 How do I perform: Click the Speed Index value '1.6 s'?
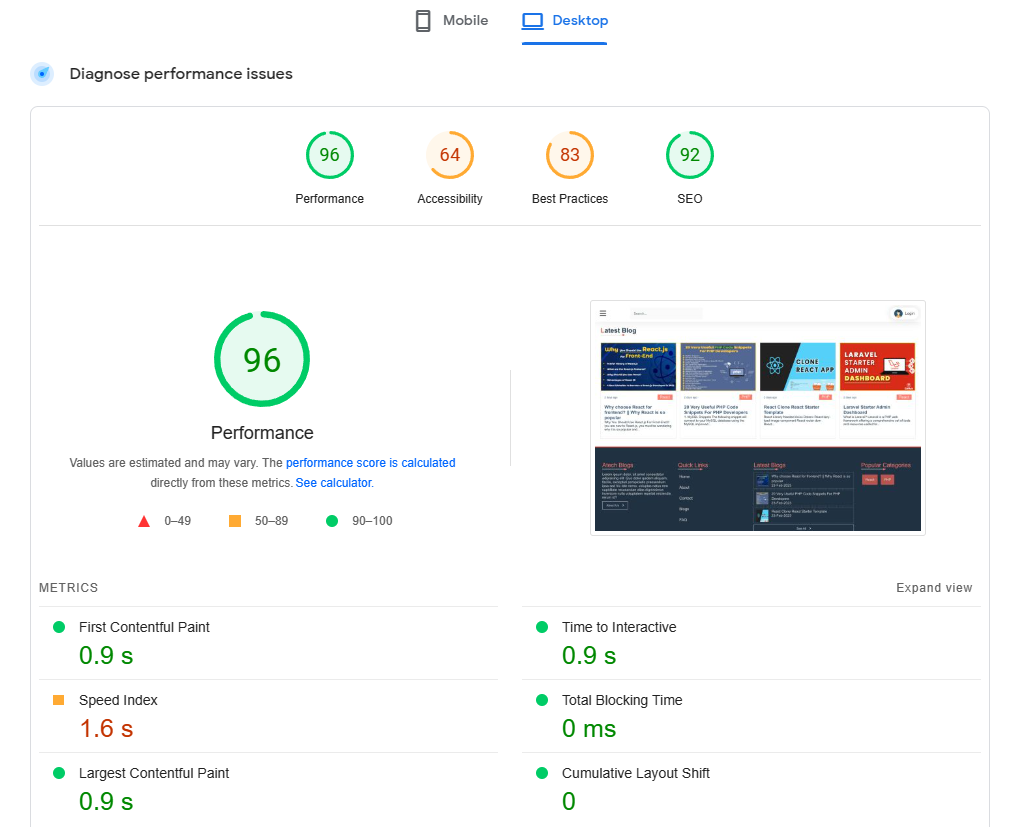(106, 729)
